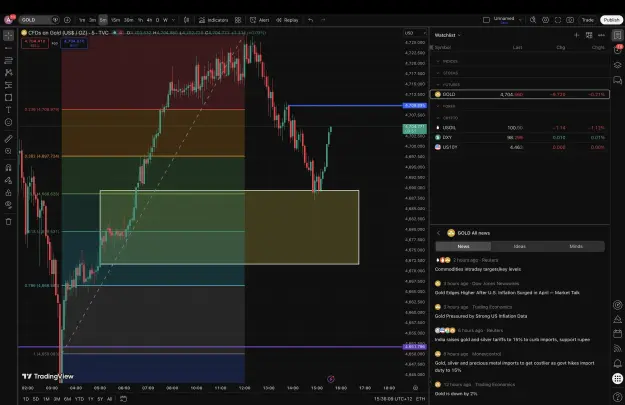Add symbol to watchlist plus button
The height and width of the screenshot is (405, 625).
coord(576,35)
